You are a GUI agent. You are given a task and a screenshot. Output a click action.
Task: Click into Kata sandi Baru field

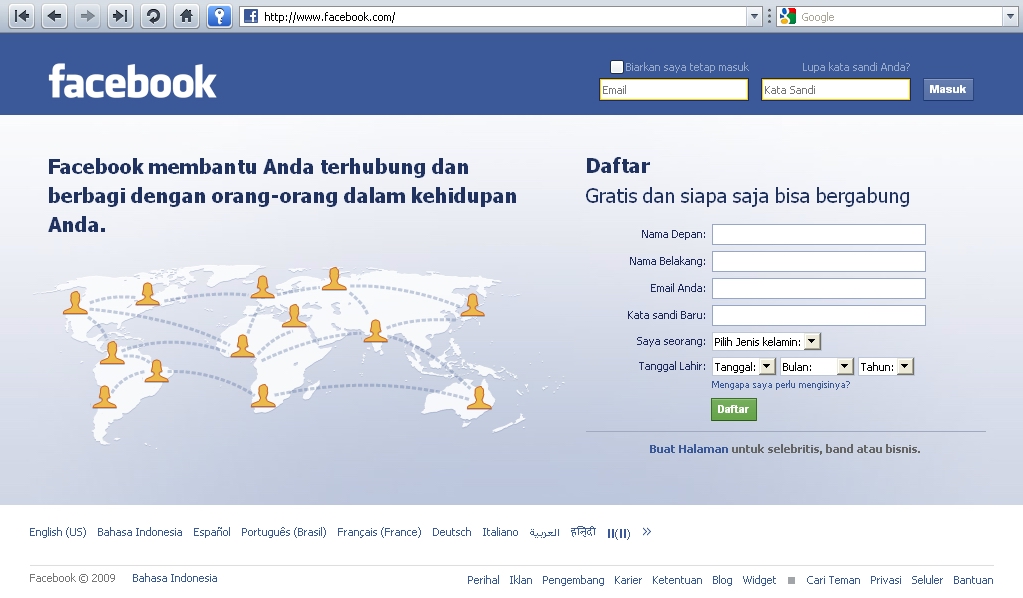818,315
